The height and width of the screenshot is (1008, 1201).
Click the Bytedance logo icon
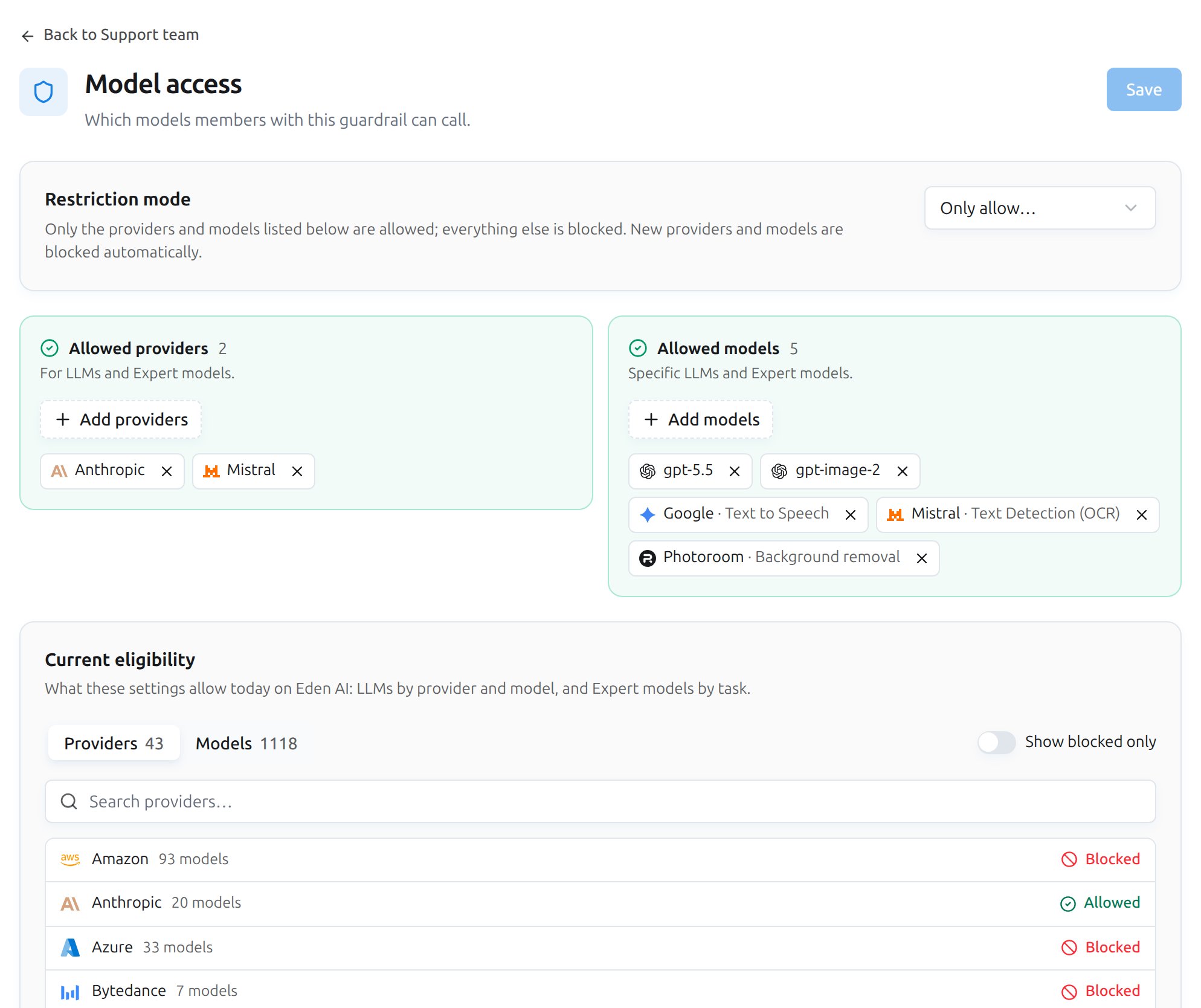(x=70, y=992)
